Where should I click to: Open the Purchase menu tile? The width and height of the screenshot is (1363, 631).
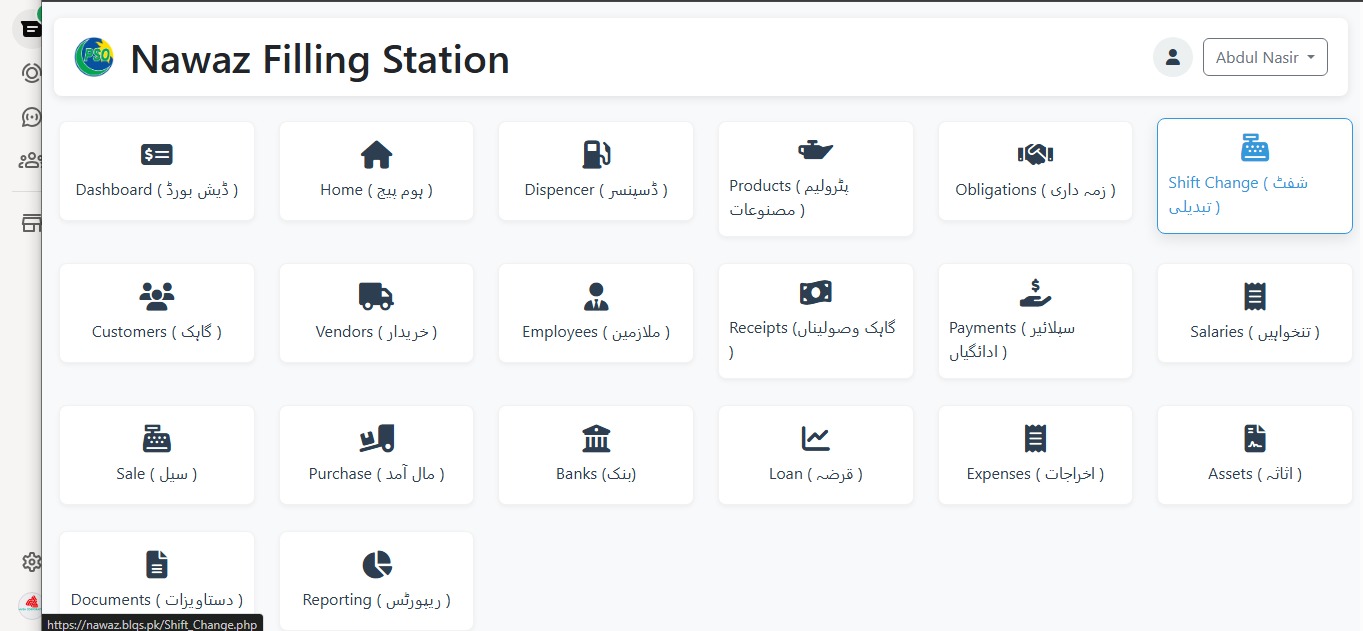tap(376, 455)
